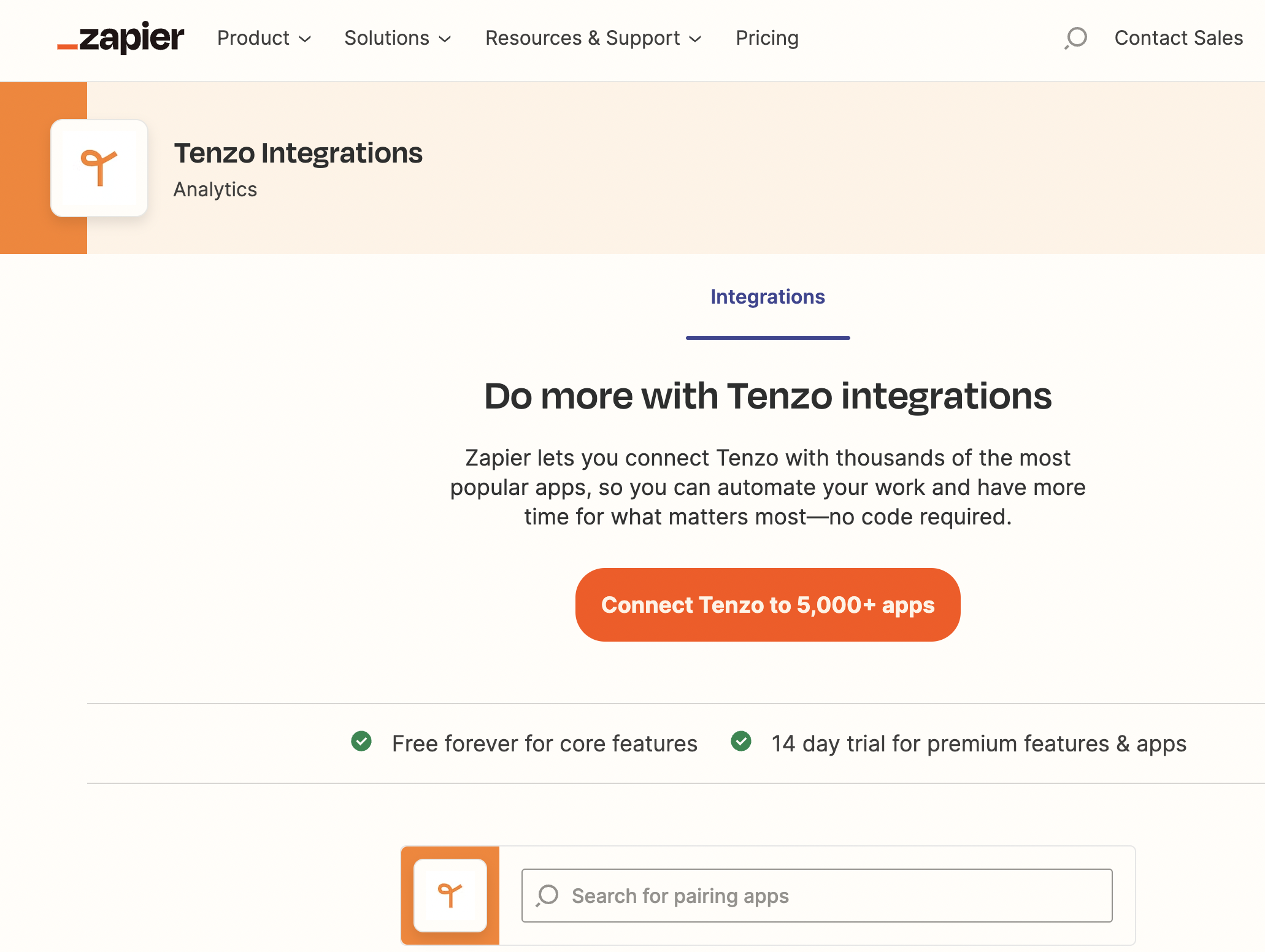Click the magnifier icon inside pairing apps search
The image size is (1265, 952).
coord(547,896)
